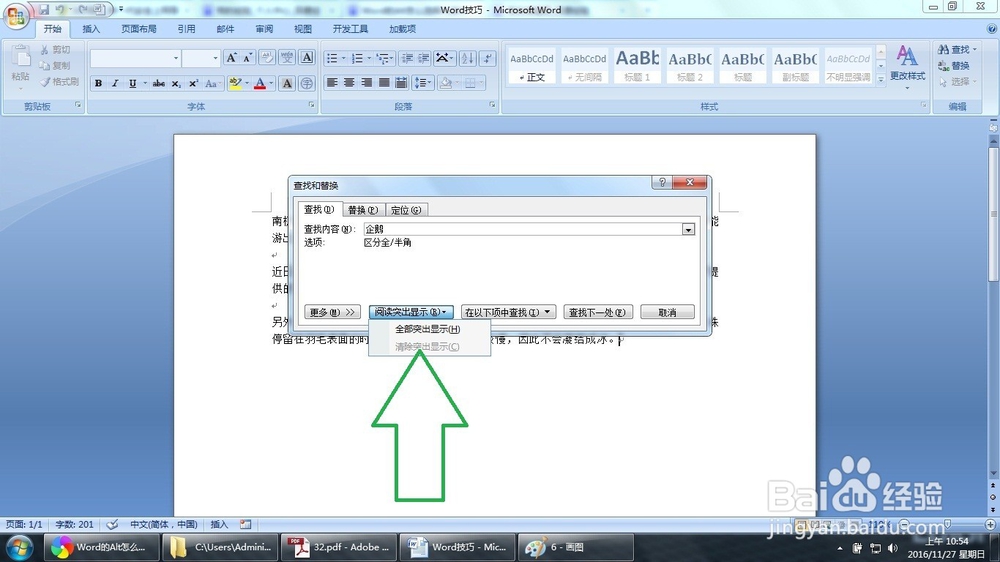Click Copy in the clipboard group

pos(55,65)
